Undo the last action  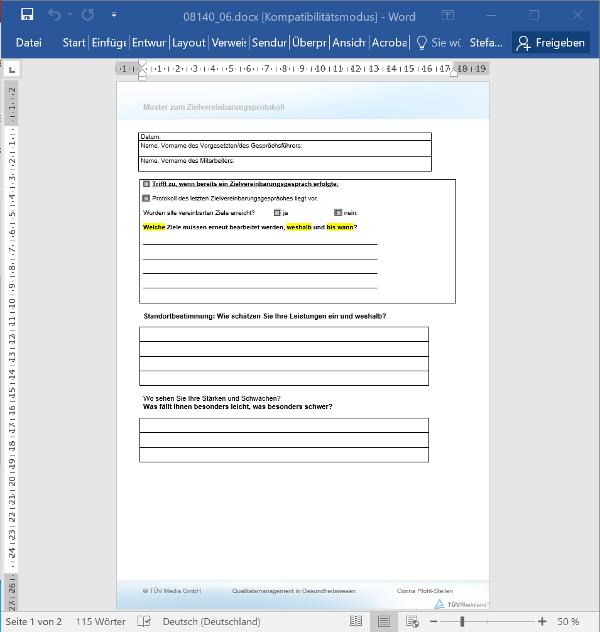(x=55, y=15)
